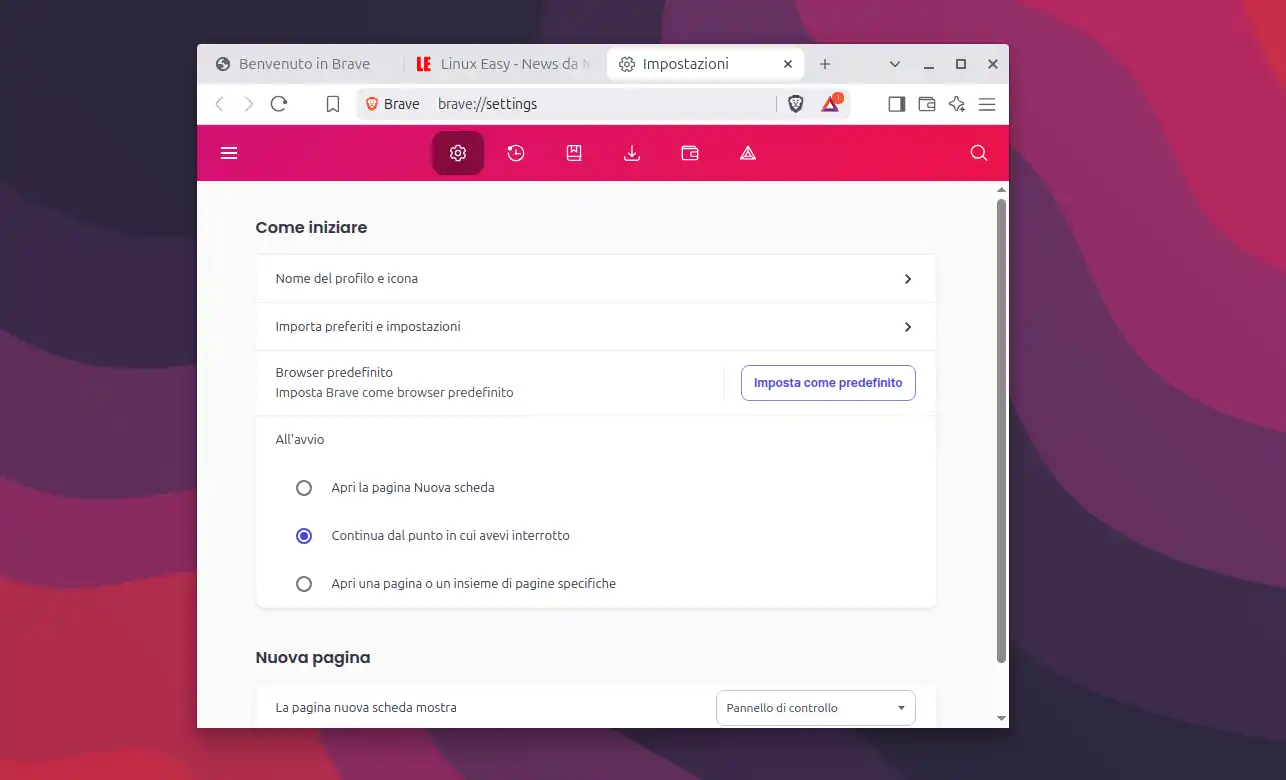This screenshot has height=780, width=1286.
Task: Maximize the Brave window
Action: pos(961,64)
